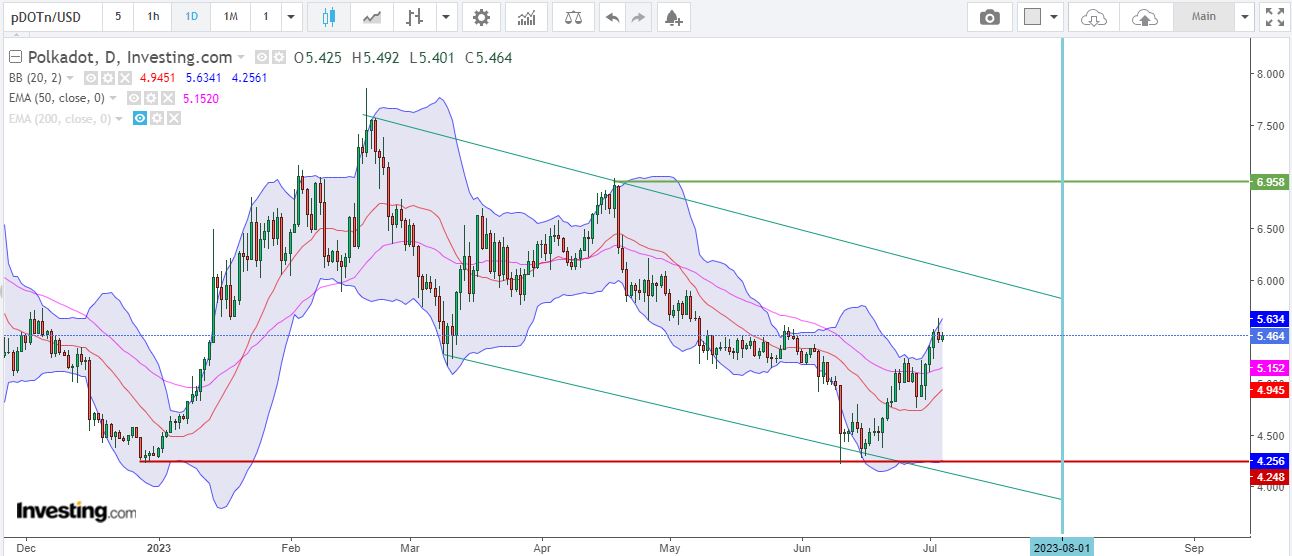
Task: Select 1M interval
Action: pos(231,17)
